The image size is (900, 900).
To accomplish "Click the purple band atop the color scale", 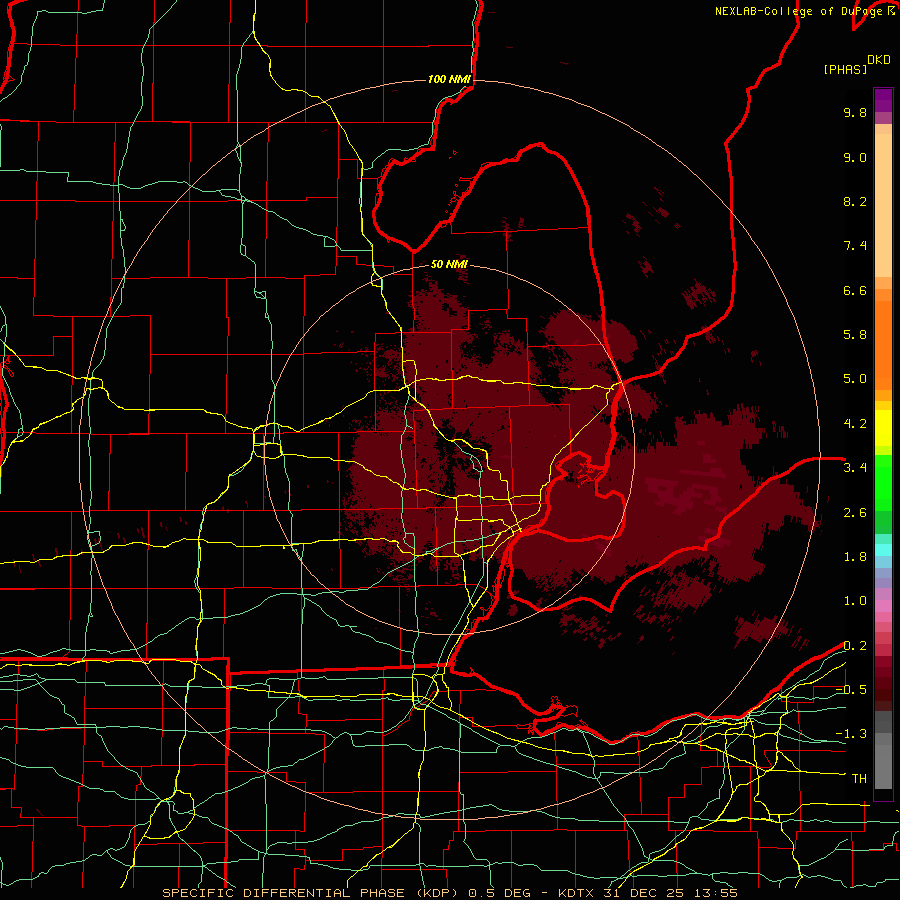I will pyautogui.click(x=883, y=100).
